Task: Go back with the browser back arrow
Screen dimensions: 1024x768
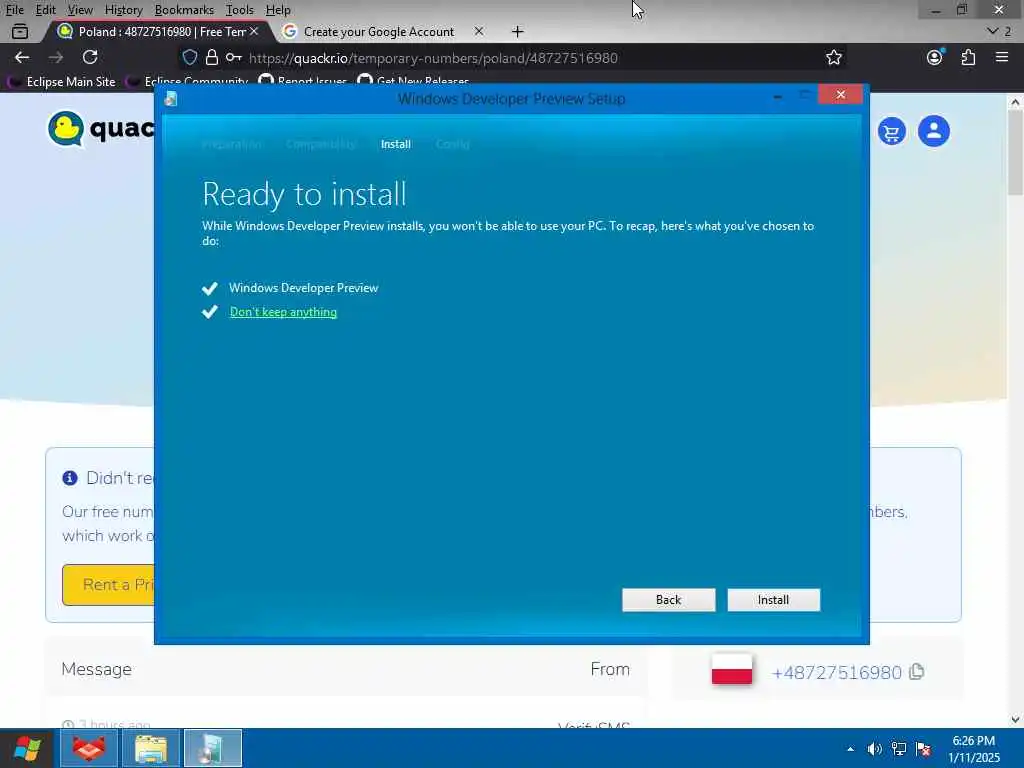Action: (x=22, y=57)
